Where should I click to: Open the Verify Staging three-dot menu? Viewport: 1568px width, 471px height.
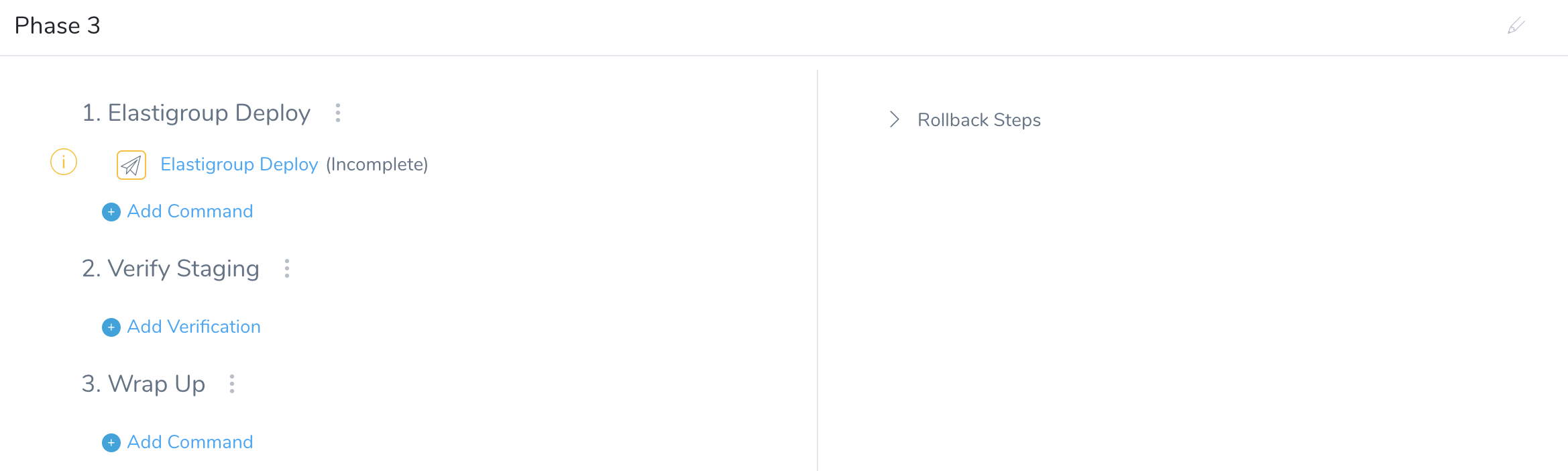point(287,268)
